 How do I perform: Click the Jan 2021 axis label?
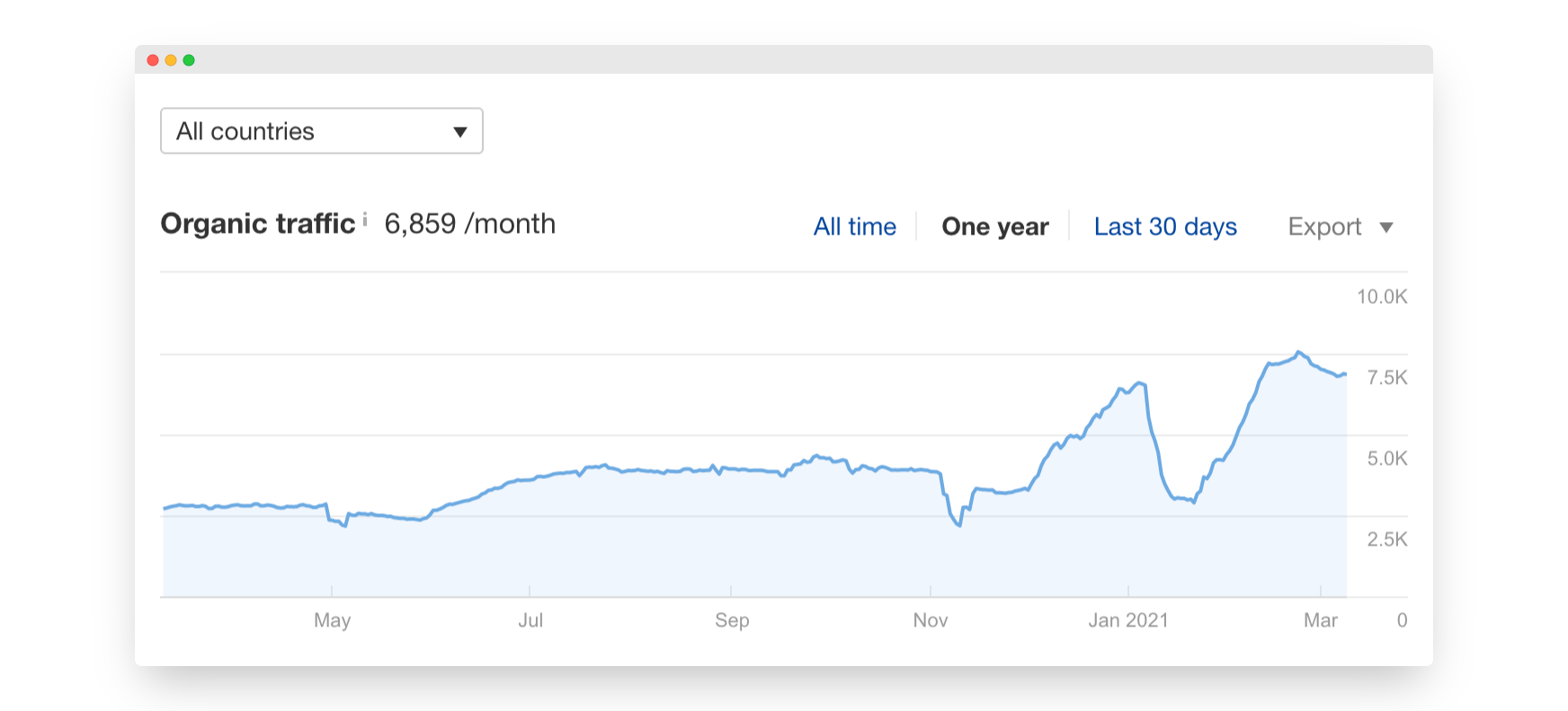[x=1128, y=620]
